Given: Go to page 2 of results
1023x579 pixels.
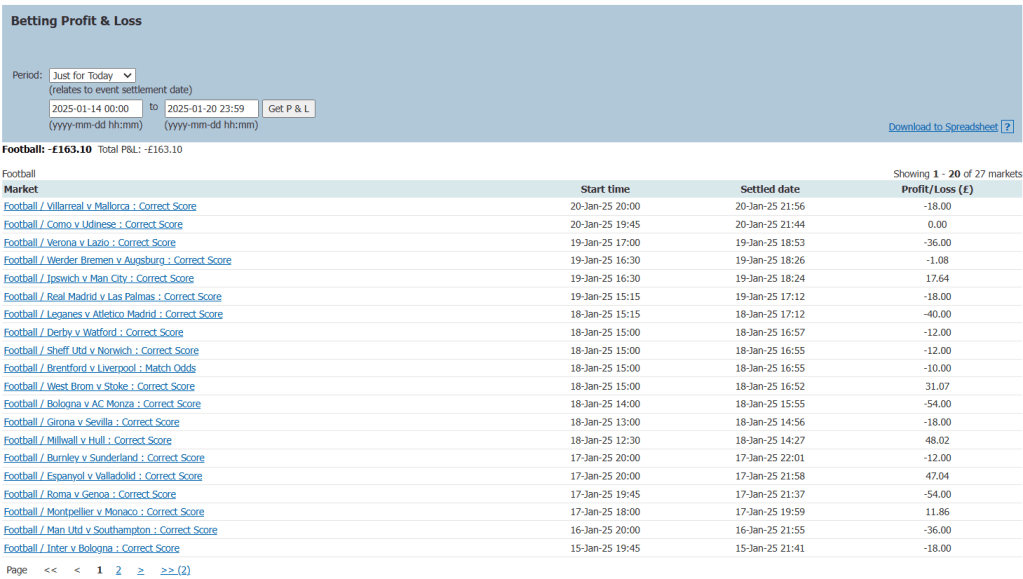Looking at the screenshot, I should pos(118,570).
